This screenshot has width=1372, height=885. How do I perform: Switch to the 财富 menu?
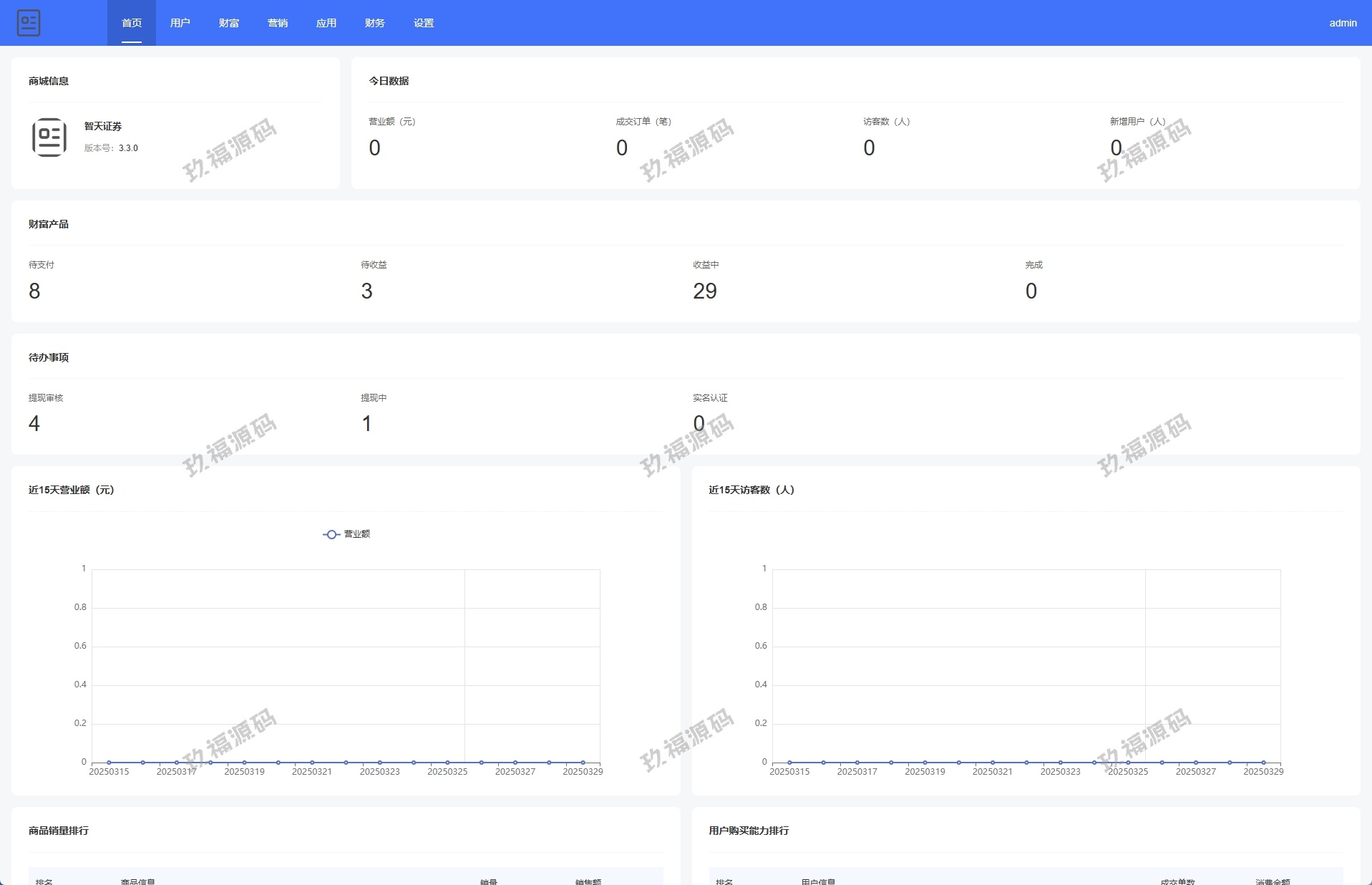(229, 23)
